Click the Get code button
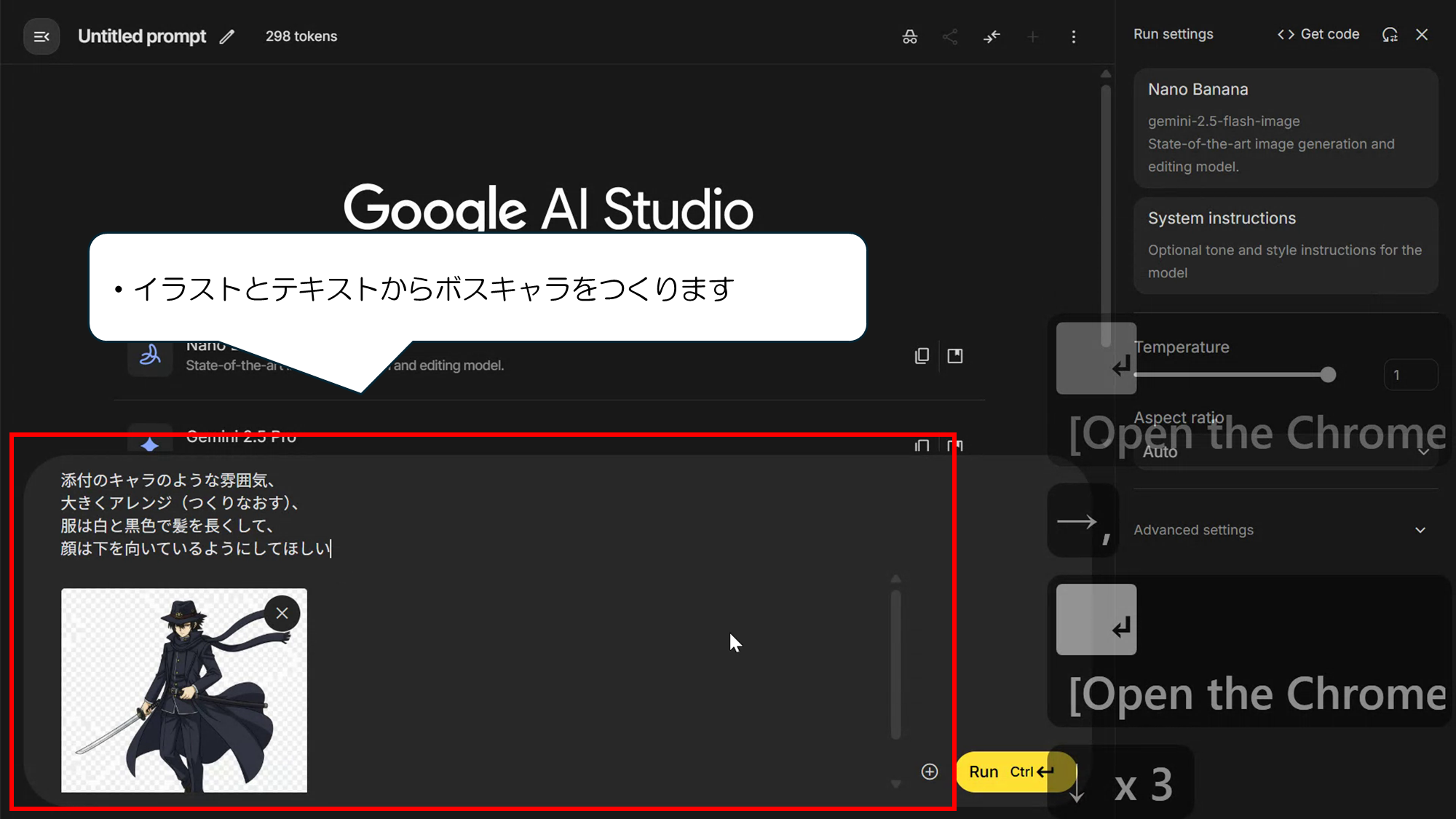1456x819 pixels. click(1318, 34)
